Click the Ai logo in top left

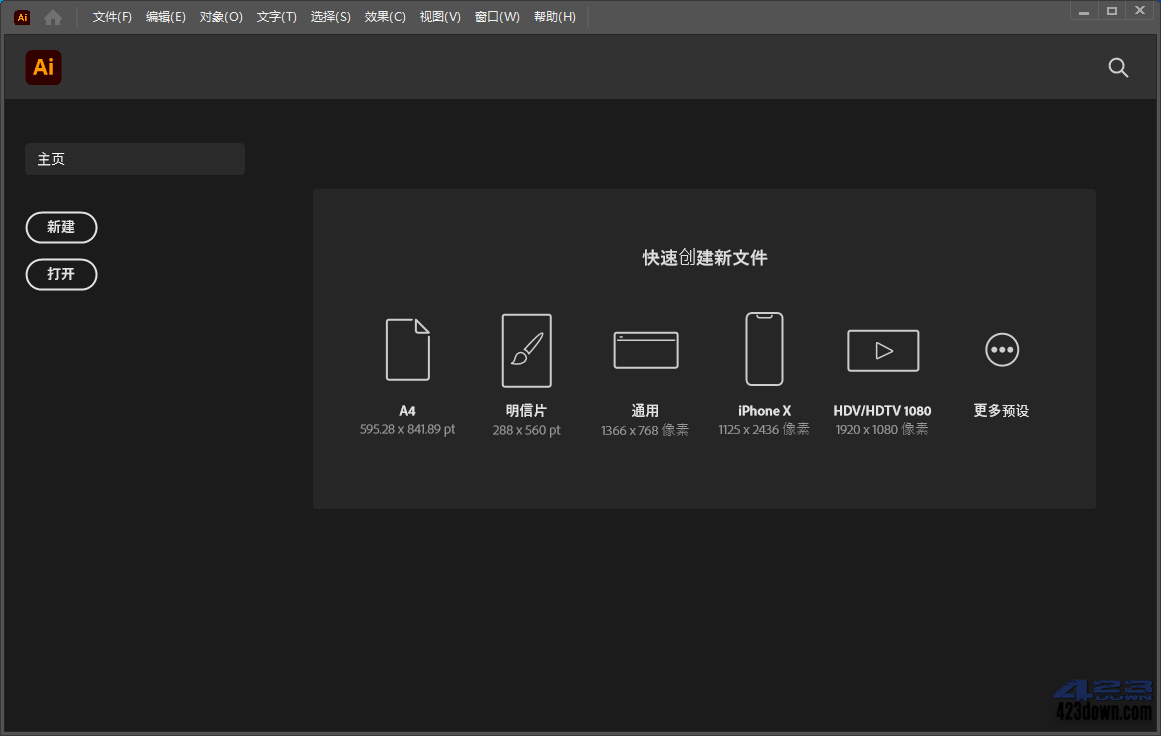tap(42, 67)
